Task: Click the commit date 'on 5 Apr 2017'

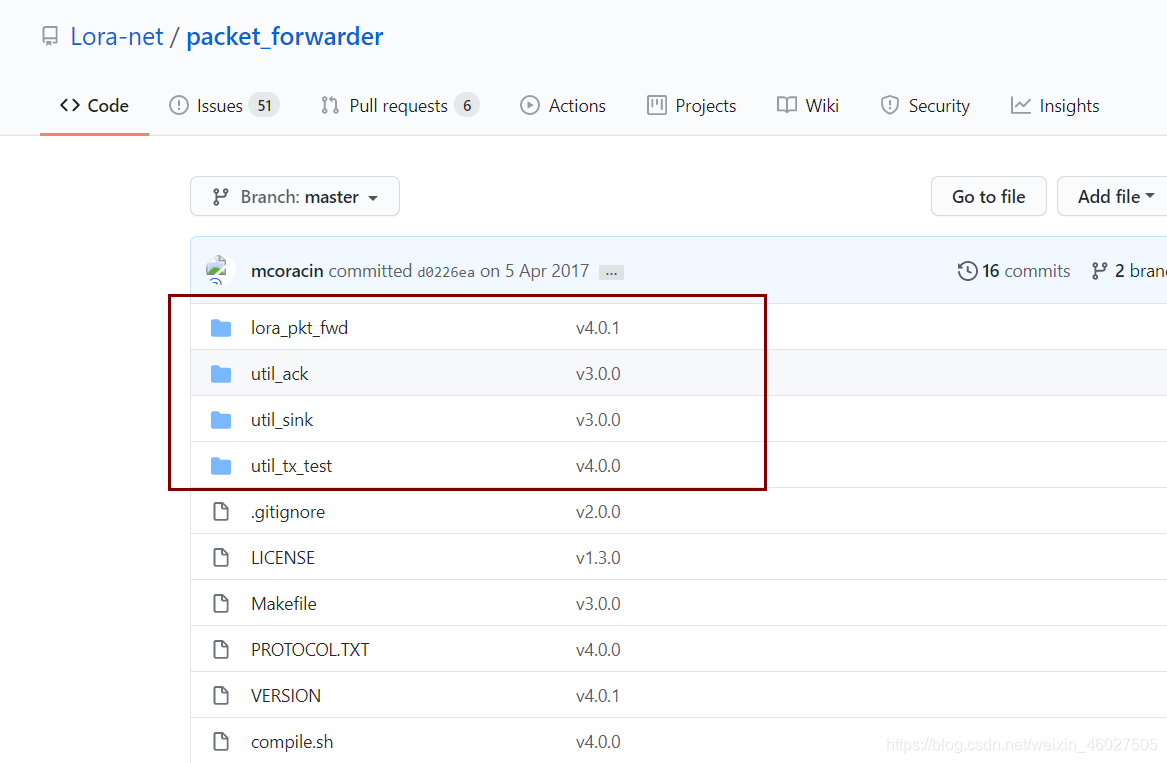Action: 534,271
